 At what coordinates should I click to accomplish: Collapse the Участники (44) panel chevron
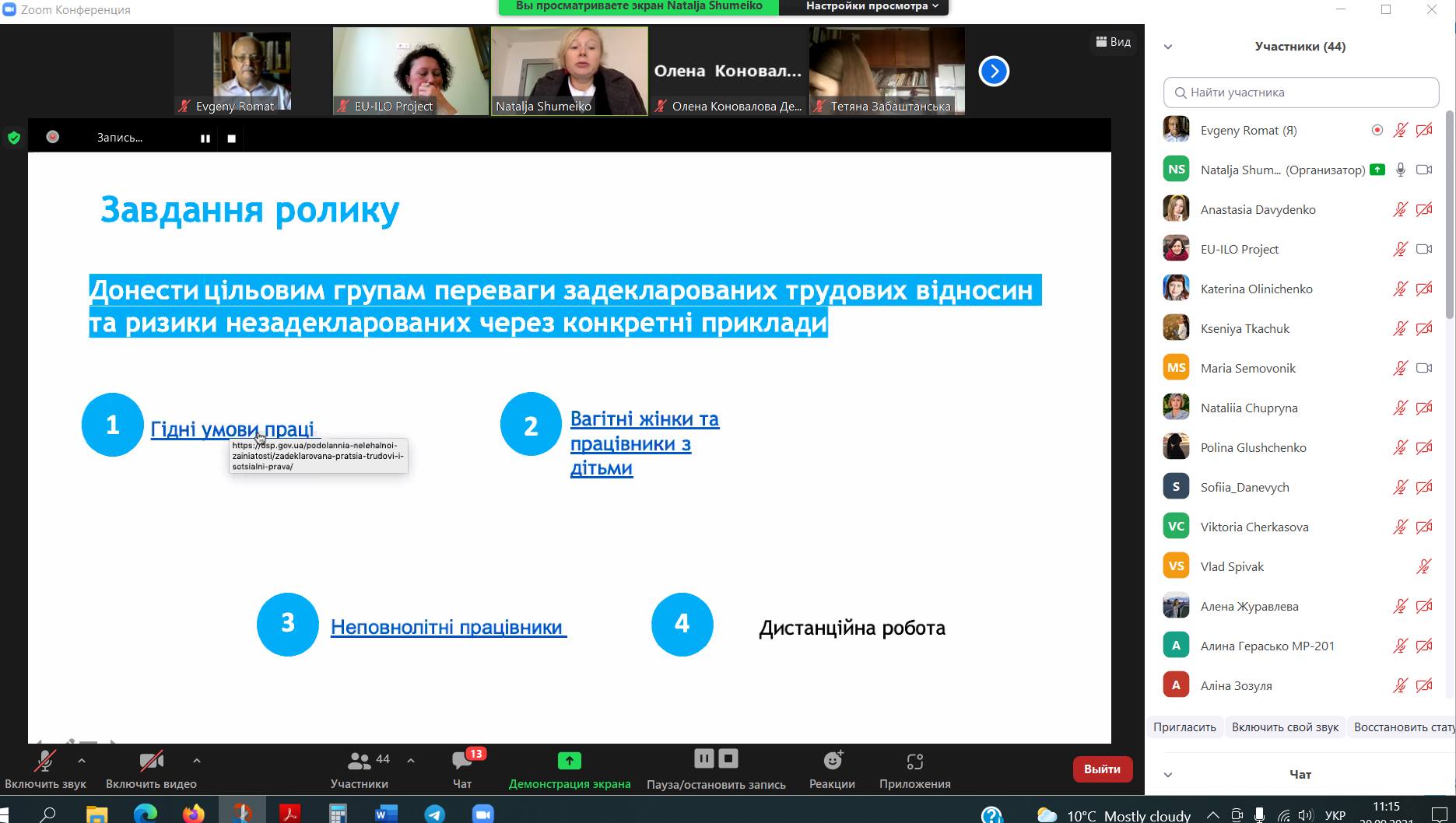coord(1167,47)
